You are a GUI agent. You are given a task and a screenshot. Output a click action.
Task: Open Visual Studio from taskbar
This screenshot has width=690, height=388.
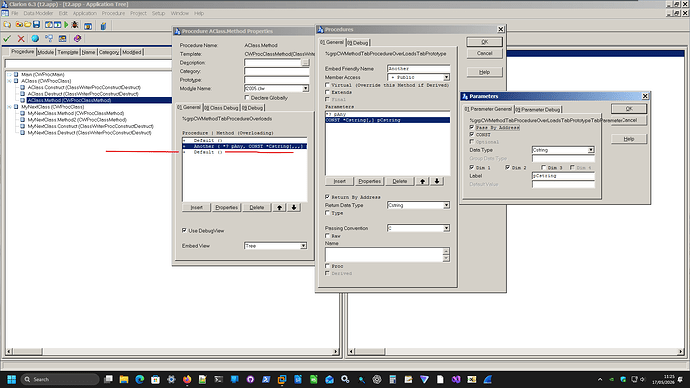[x=456, y=379]
